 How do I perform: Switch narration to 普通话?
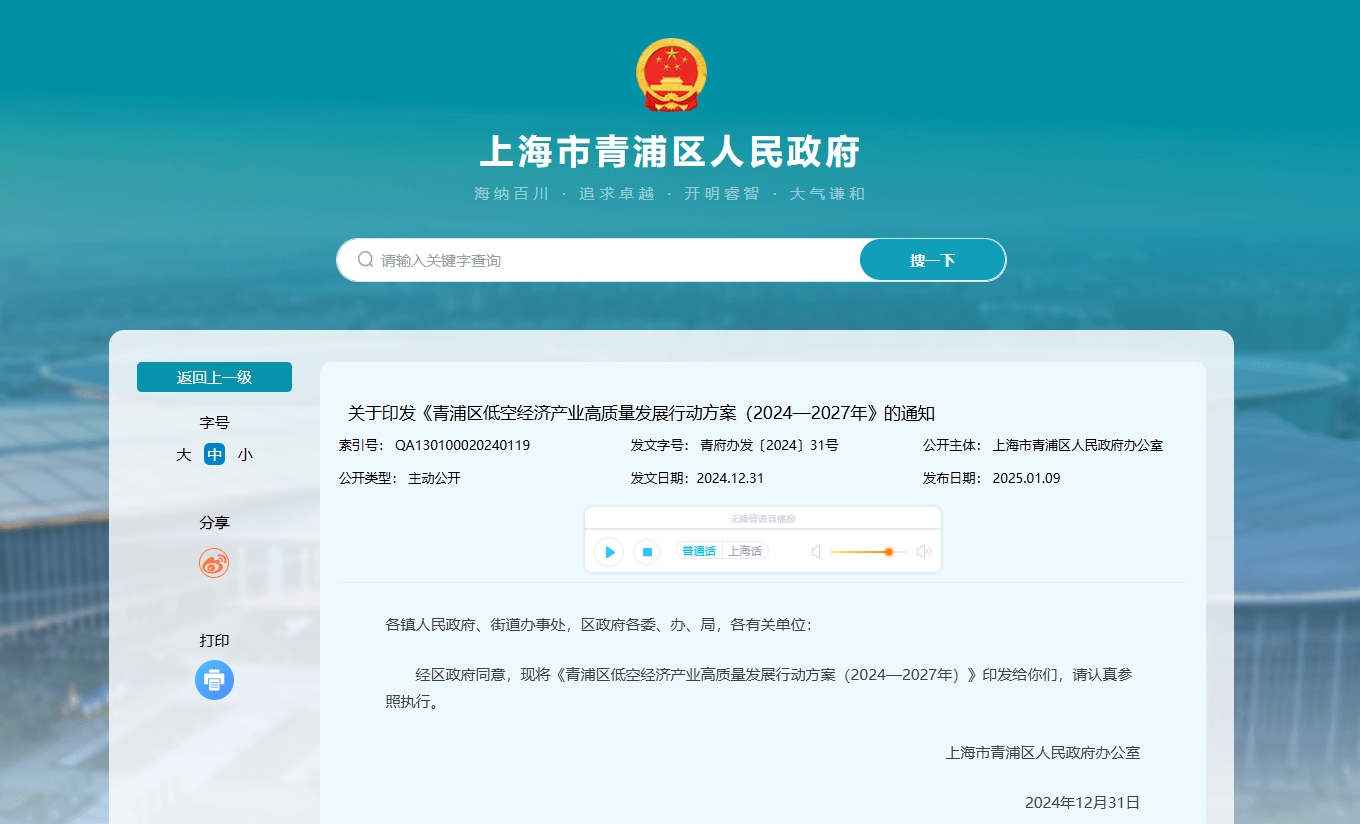[699, 551]
